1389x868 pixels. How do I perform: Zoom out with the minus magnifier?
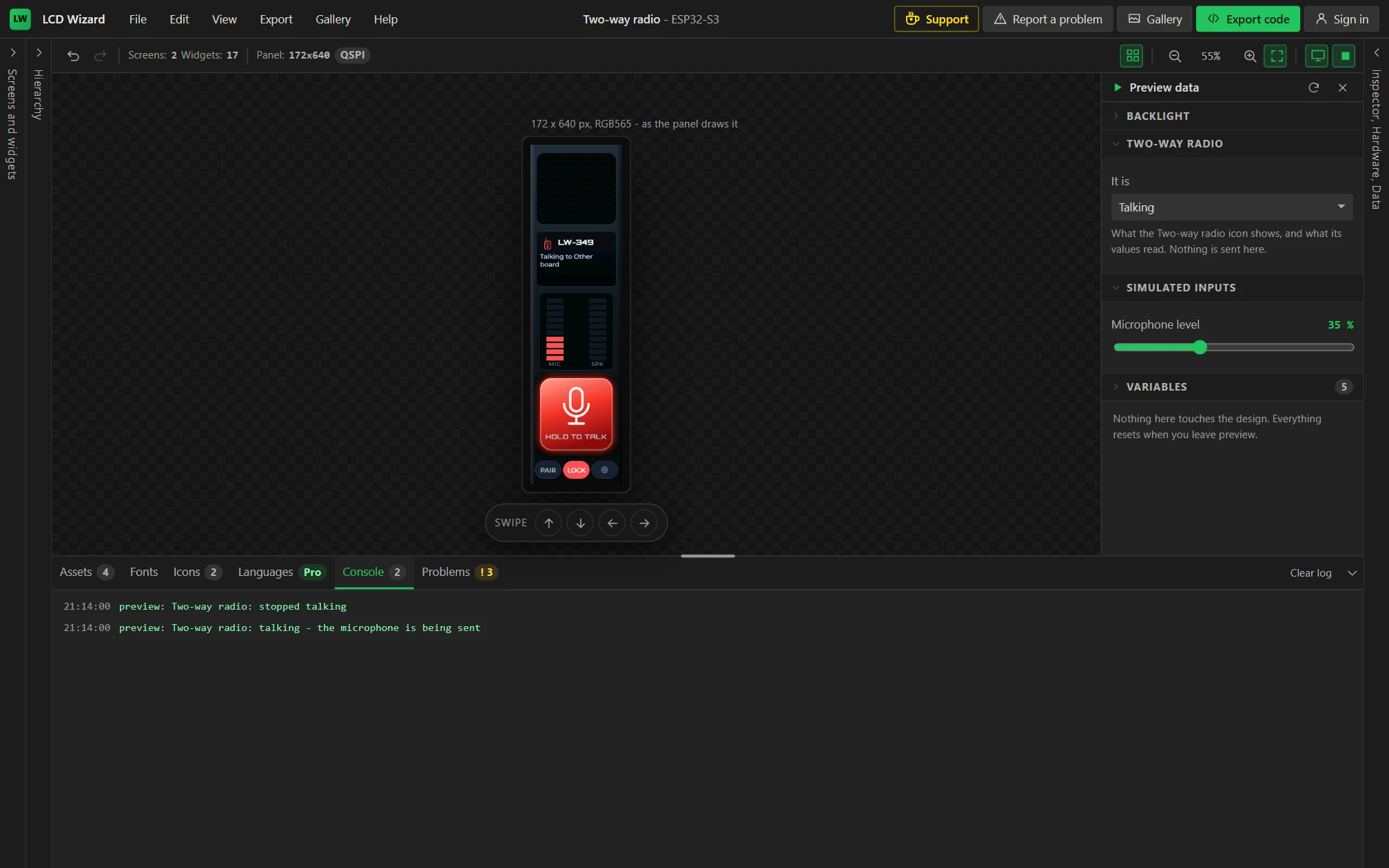[x=1175, y=56]
